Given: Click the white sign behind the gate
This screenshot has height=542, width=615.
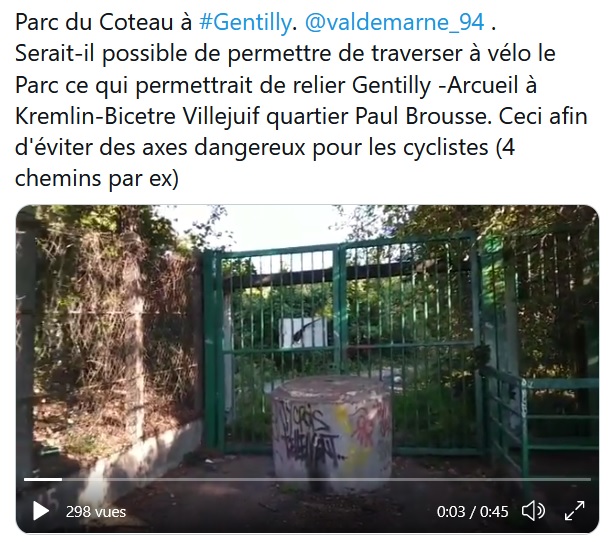Looking at the screenshot, I should (303, 333).
